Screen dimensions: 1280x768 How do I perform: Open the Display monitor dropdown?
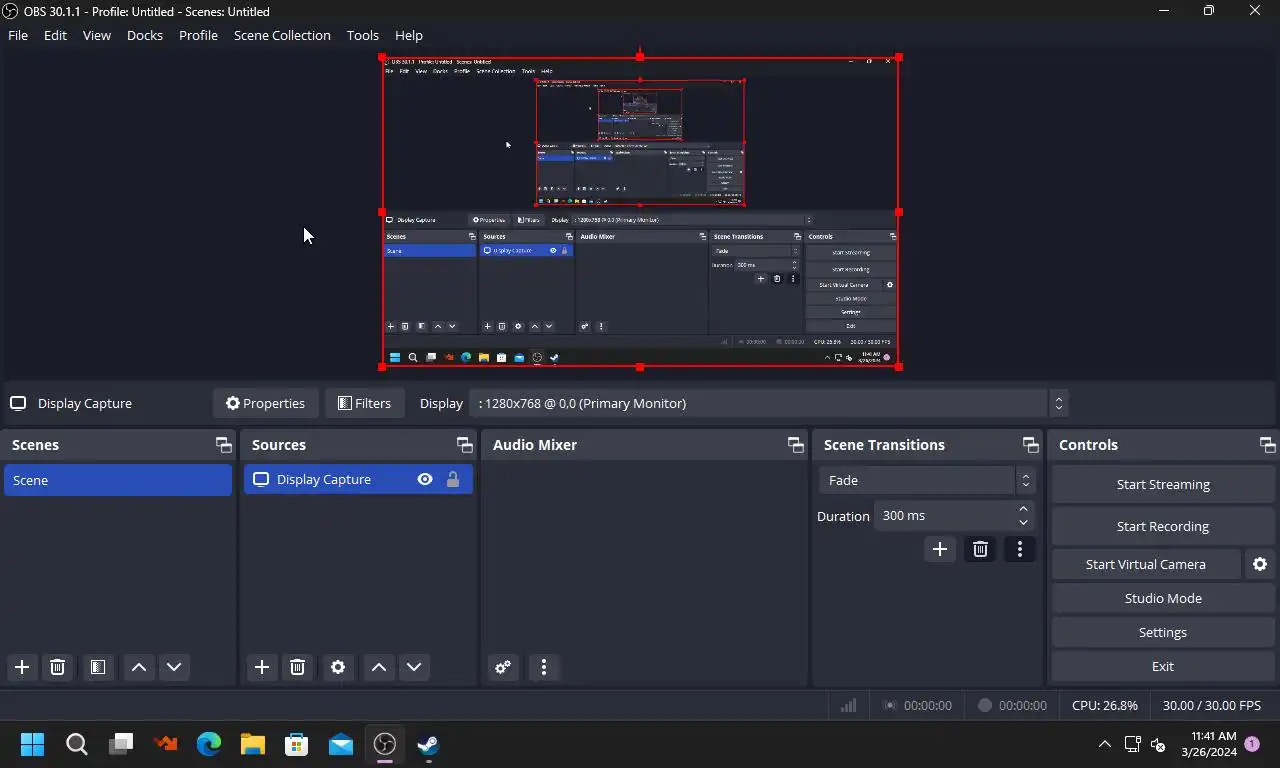point(768,403)
